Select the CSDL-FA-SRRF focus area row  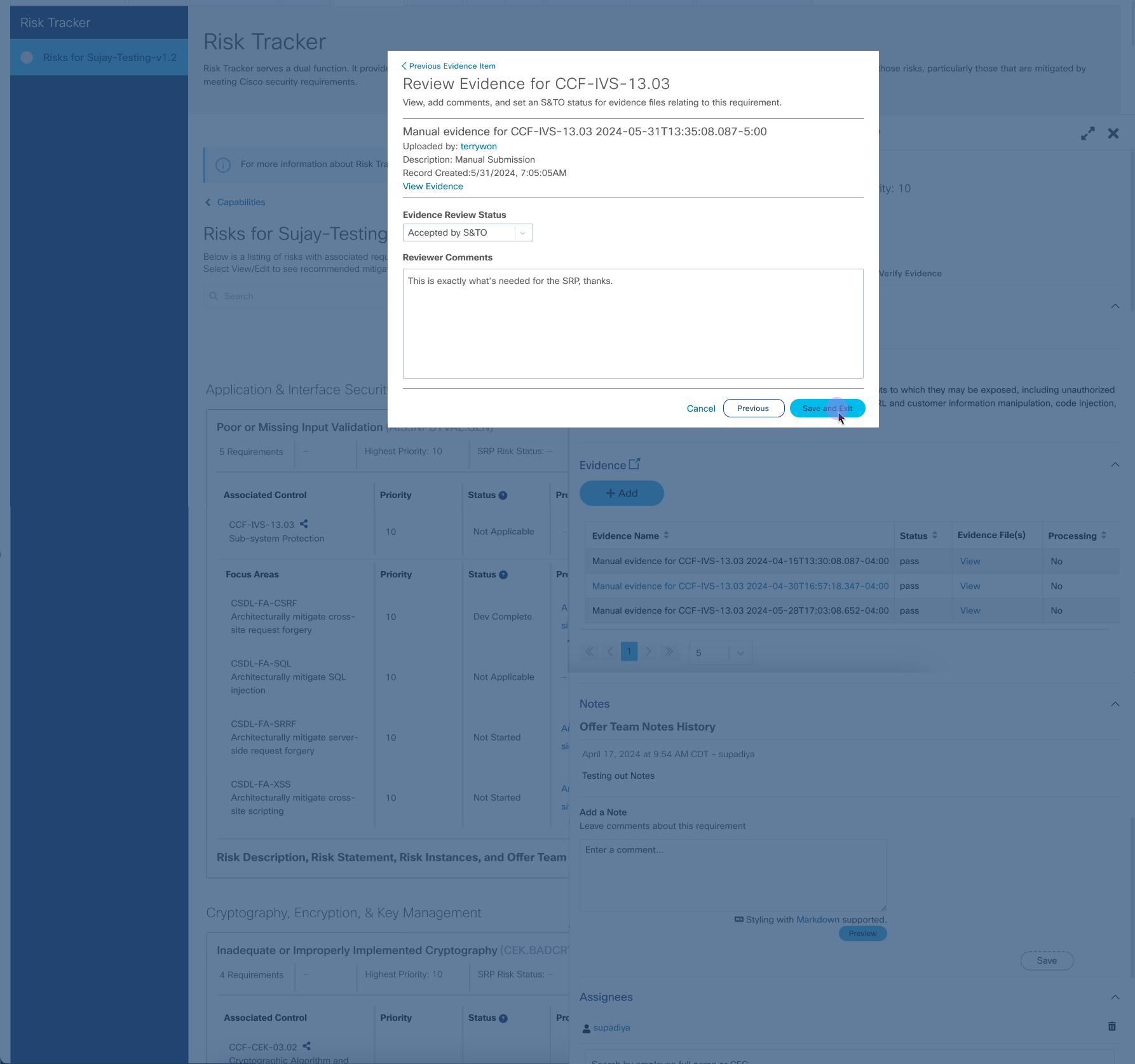click(x=294, y=737)
